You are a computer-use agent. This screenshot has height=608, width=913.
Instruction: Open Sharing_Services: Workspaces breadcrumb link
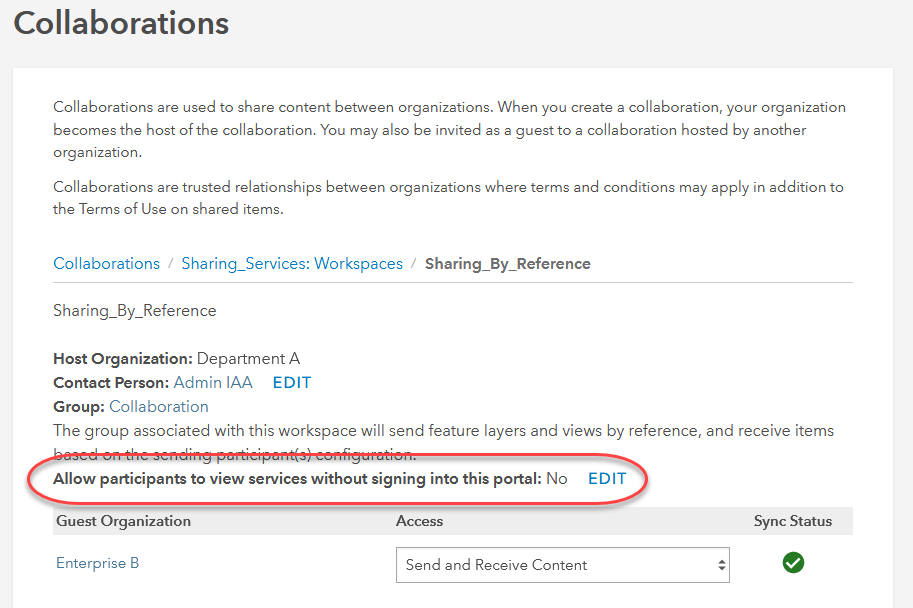click(292, 264)
